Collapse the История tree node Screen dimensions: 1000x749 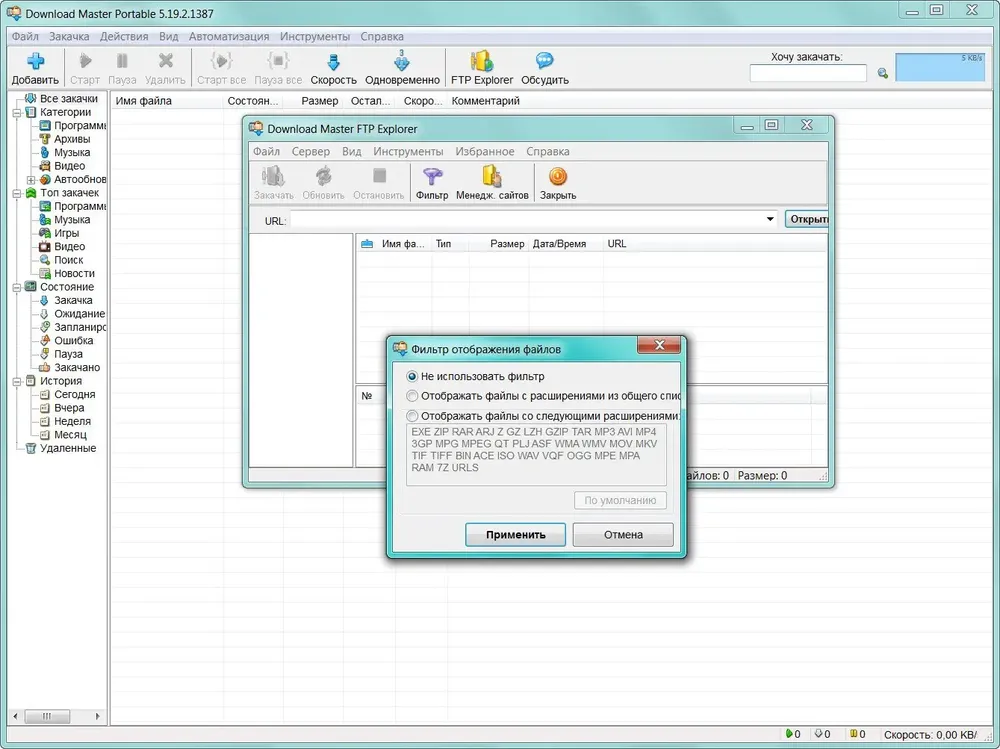point(17,382)
